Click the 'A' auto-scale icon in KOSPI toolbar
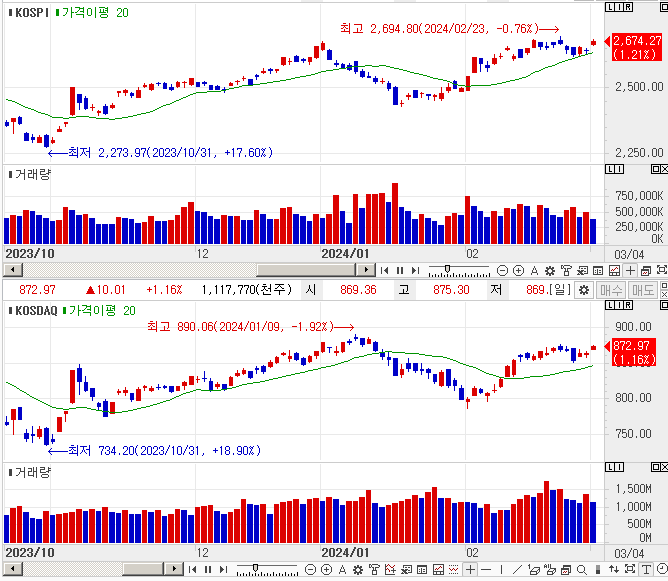Image resolution: width=668 pixels, height=581 pixels. point(534,270)
